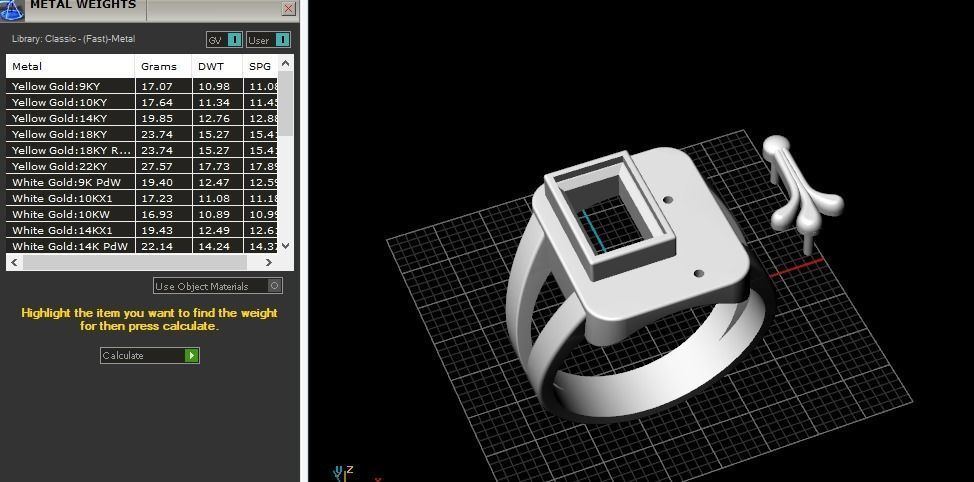Viewport: 974px width, 482px height.
Task: Click the vertical scrollbar thumb of metal list
Action: point(285,102)
